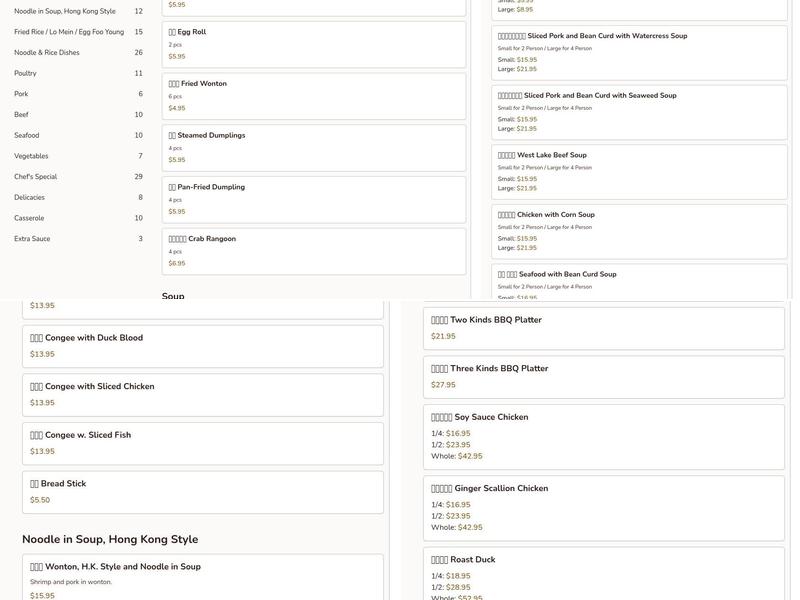This screenshot has height=600, width=800.
Task: Select the Fried Wonton item card
Action: click(x=313, y=96)
